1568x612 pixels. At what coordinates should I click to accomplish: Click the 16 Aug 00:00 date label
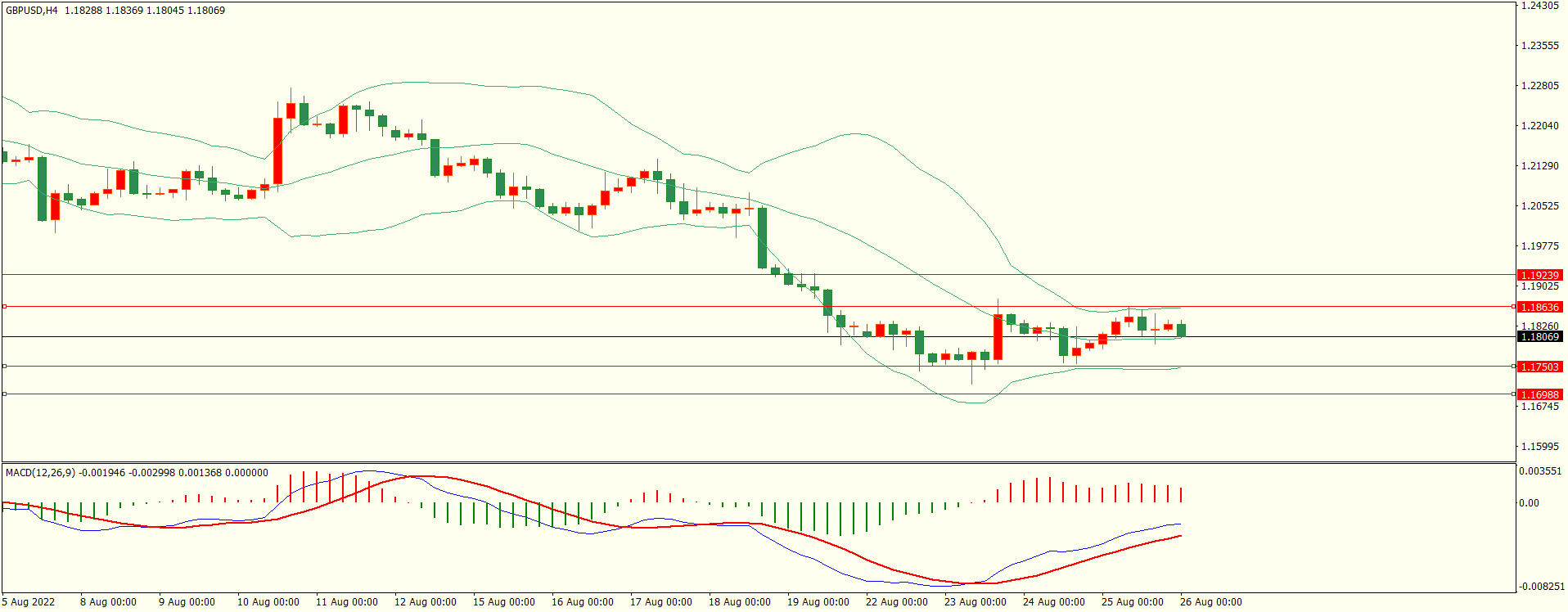(582, 602)
